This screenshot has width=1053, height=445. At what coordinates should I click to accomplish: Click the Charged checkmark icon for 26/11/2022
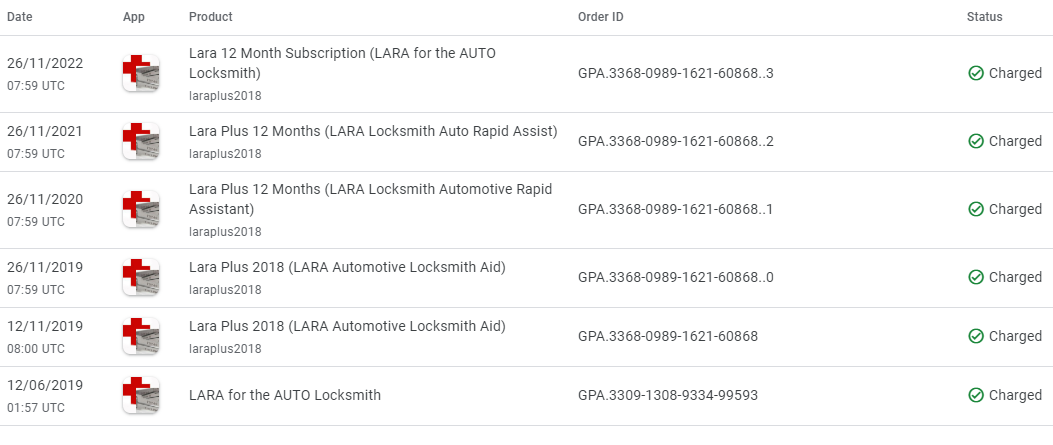(976, 73)
